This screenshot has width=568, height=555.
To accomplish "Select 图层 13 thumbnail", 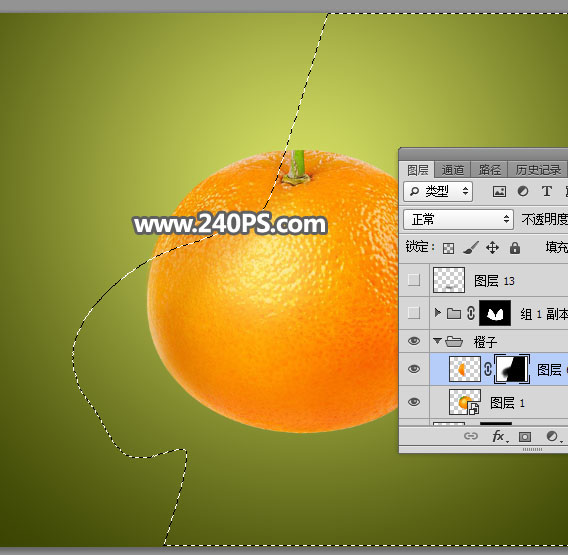I will pos(449,280).
